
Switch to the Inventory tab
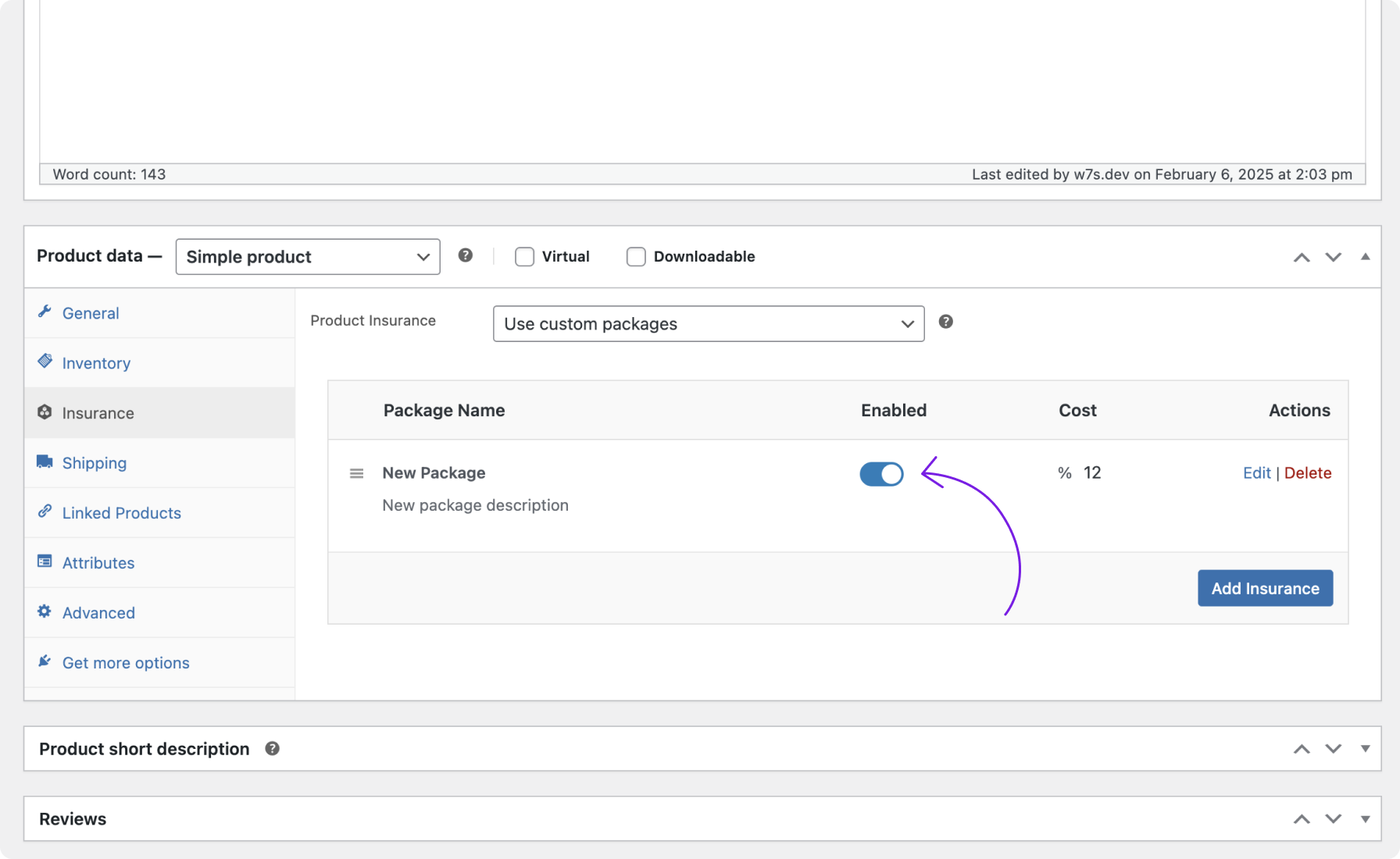click(95, 362)
